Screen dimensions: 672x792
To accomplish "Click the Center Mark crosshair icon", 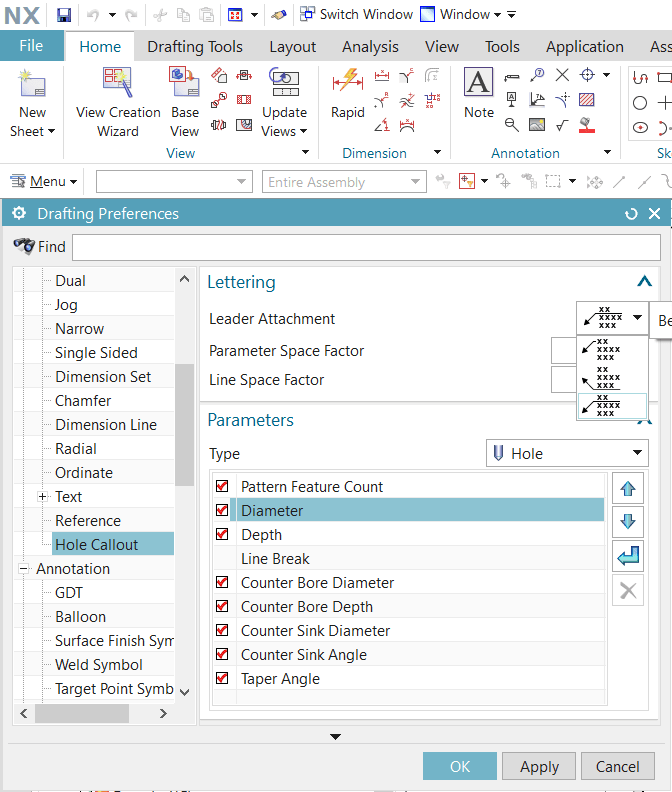I will 587,75.
